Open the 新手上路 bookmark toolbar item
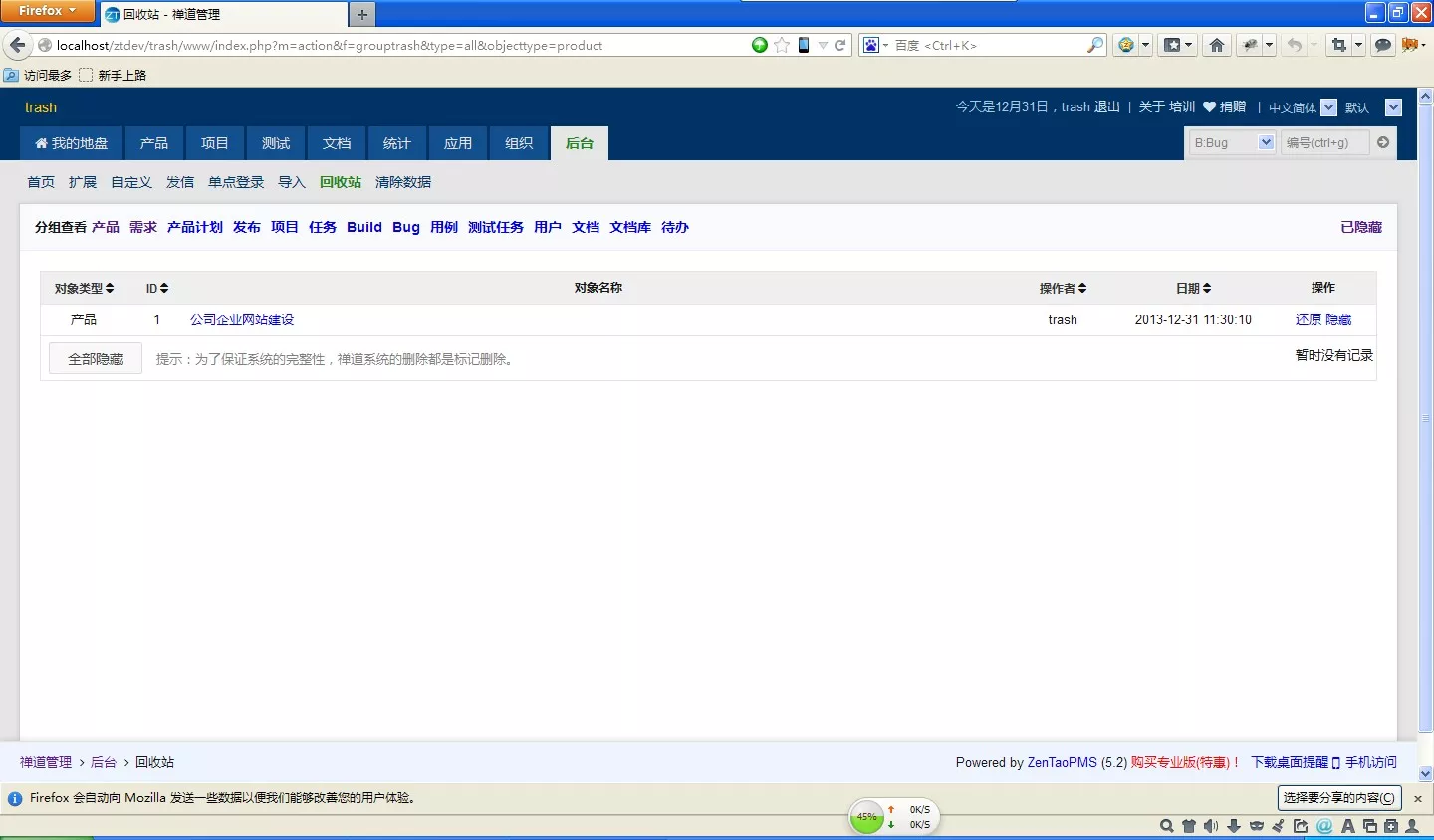The width and height of the screenshot is (1434, 840). click(x=113, y=75)
